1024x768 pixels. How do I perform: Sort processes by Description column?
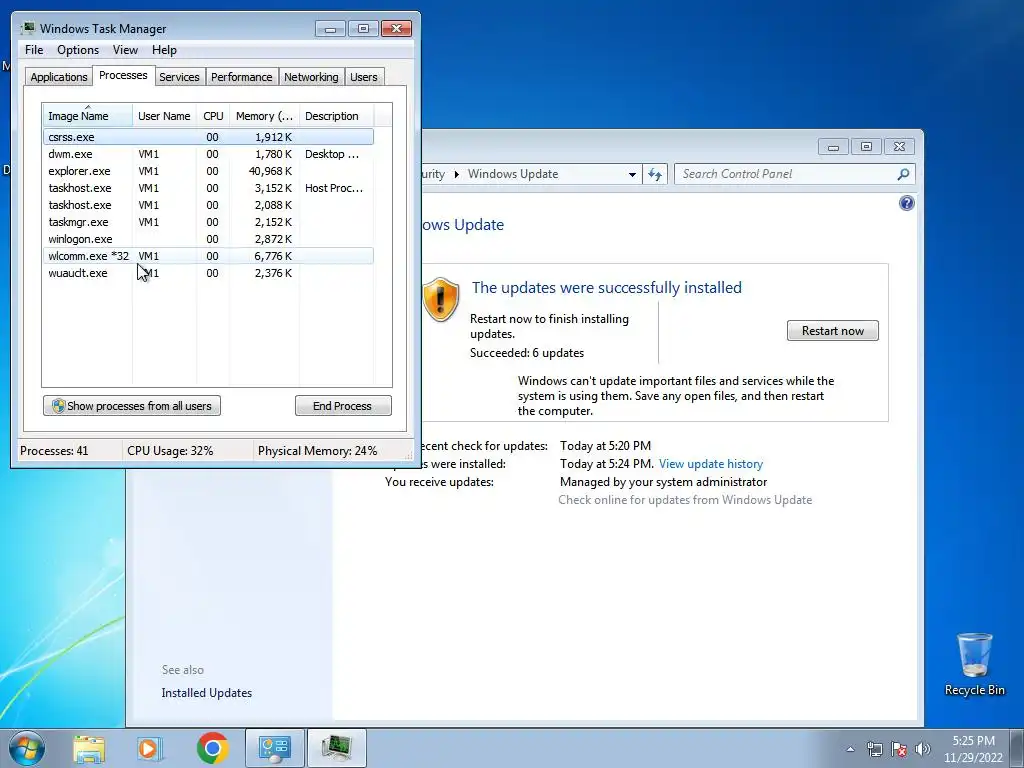336,116
